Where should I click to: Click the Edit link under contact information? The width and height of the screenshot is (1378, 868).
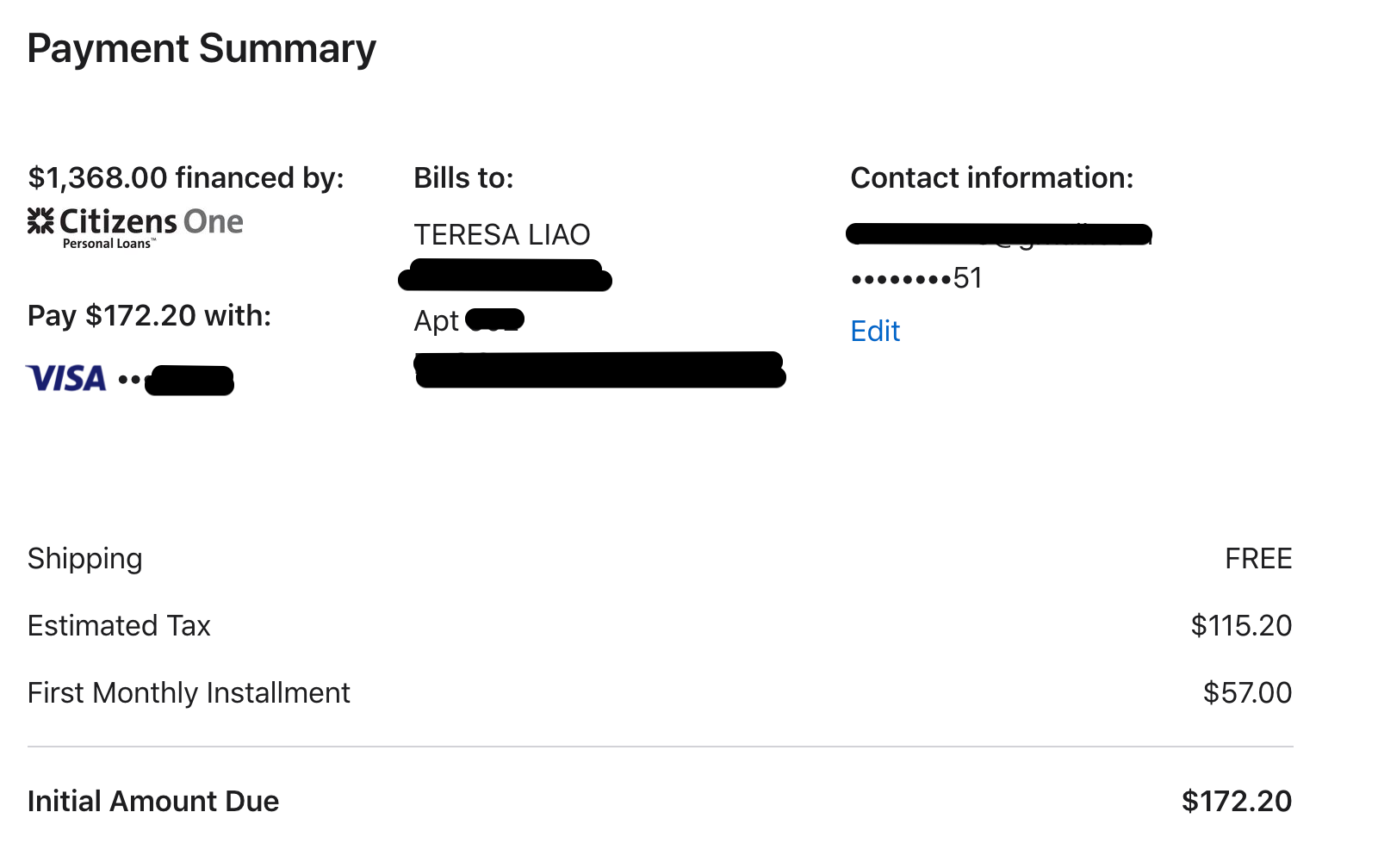point(875,331)
